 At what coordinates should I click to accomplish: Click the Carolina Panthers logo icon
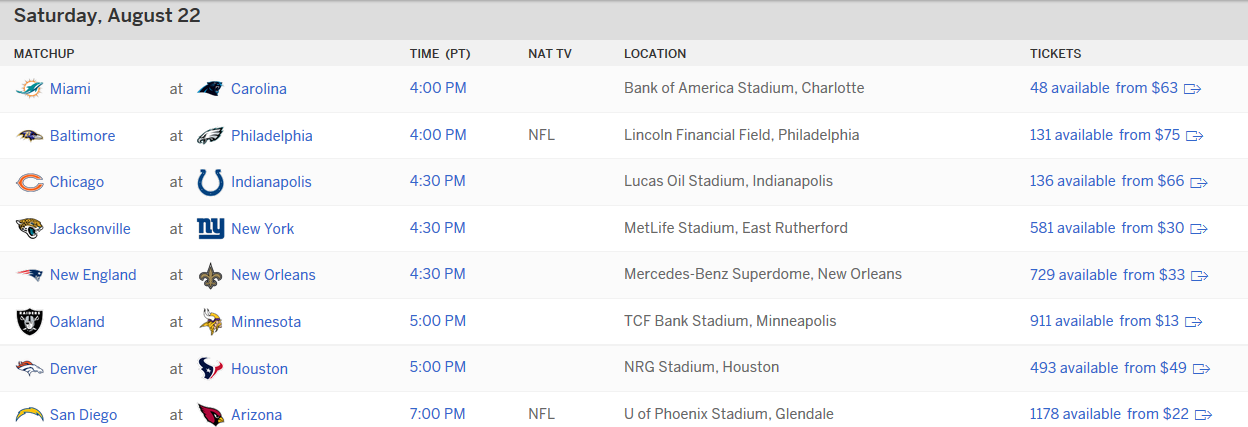click(x=210, y=89)
